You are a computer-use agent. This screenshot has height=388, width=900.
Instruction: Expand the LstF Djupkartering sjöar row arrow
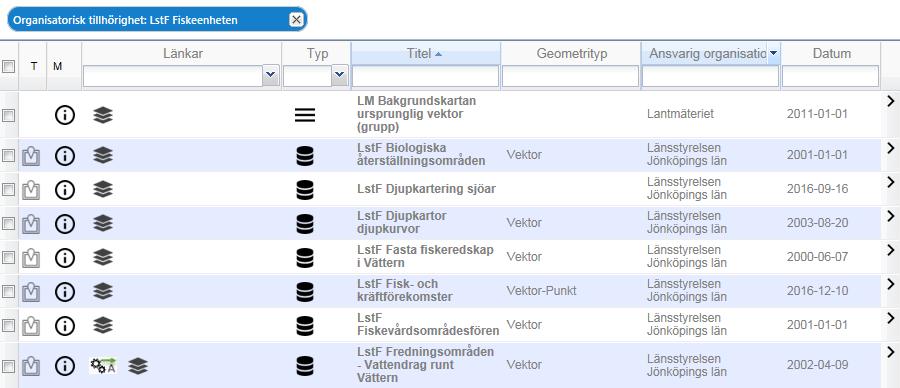click(891, 182)
